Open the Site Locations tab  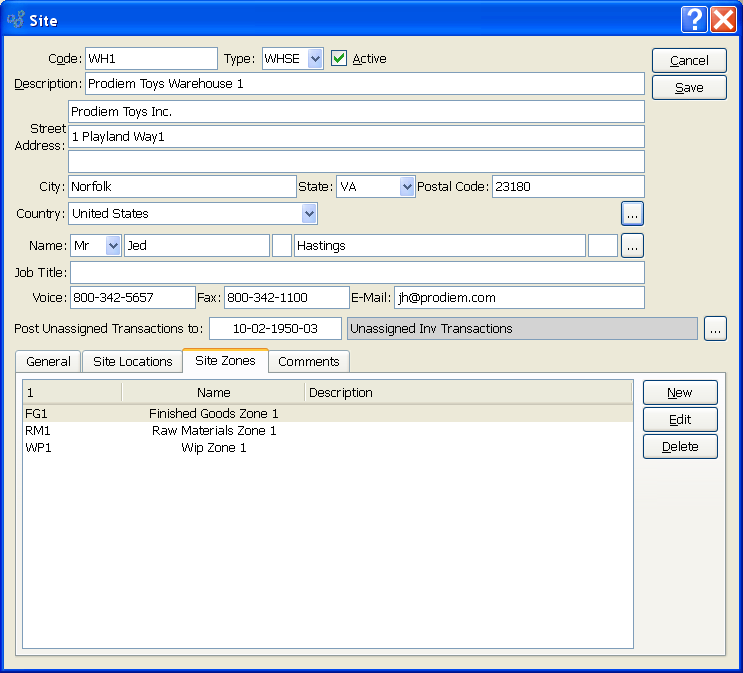(x=132, y=362)
